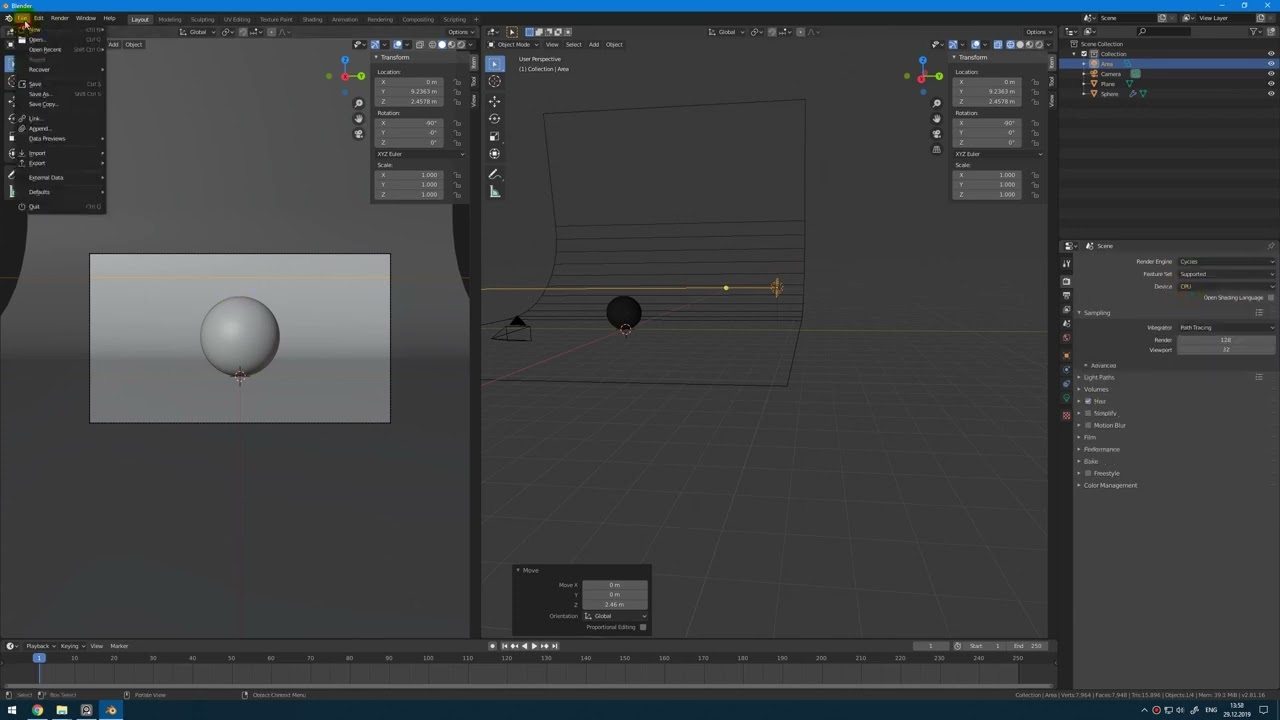
Task: Open the Device CPU dropdown
Action: pos(1226,287)
